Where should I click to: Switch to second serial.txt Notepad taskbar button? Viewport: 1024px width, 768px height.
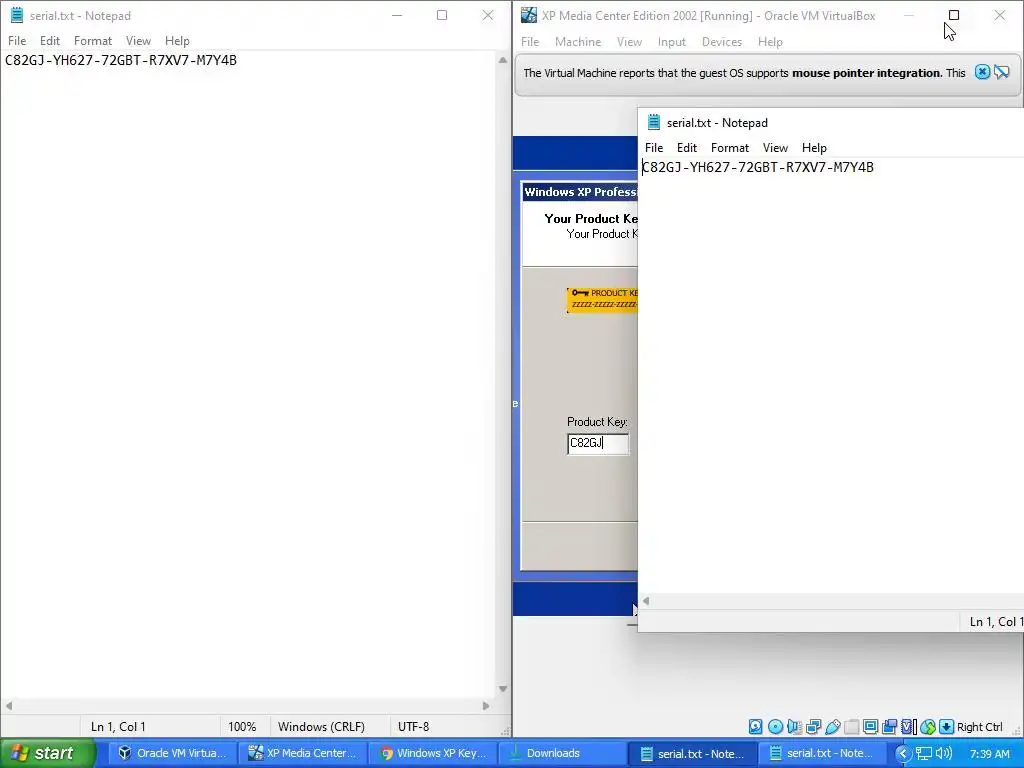point(823,754)
